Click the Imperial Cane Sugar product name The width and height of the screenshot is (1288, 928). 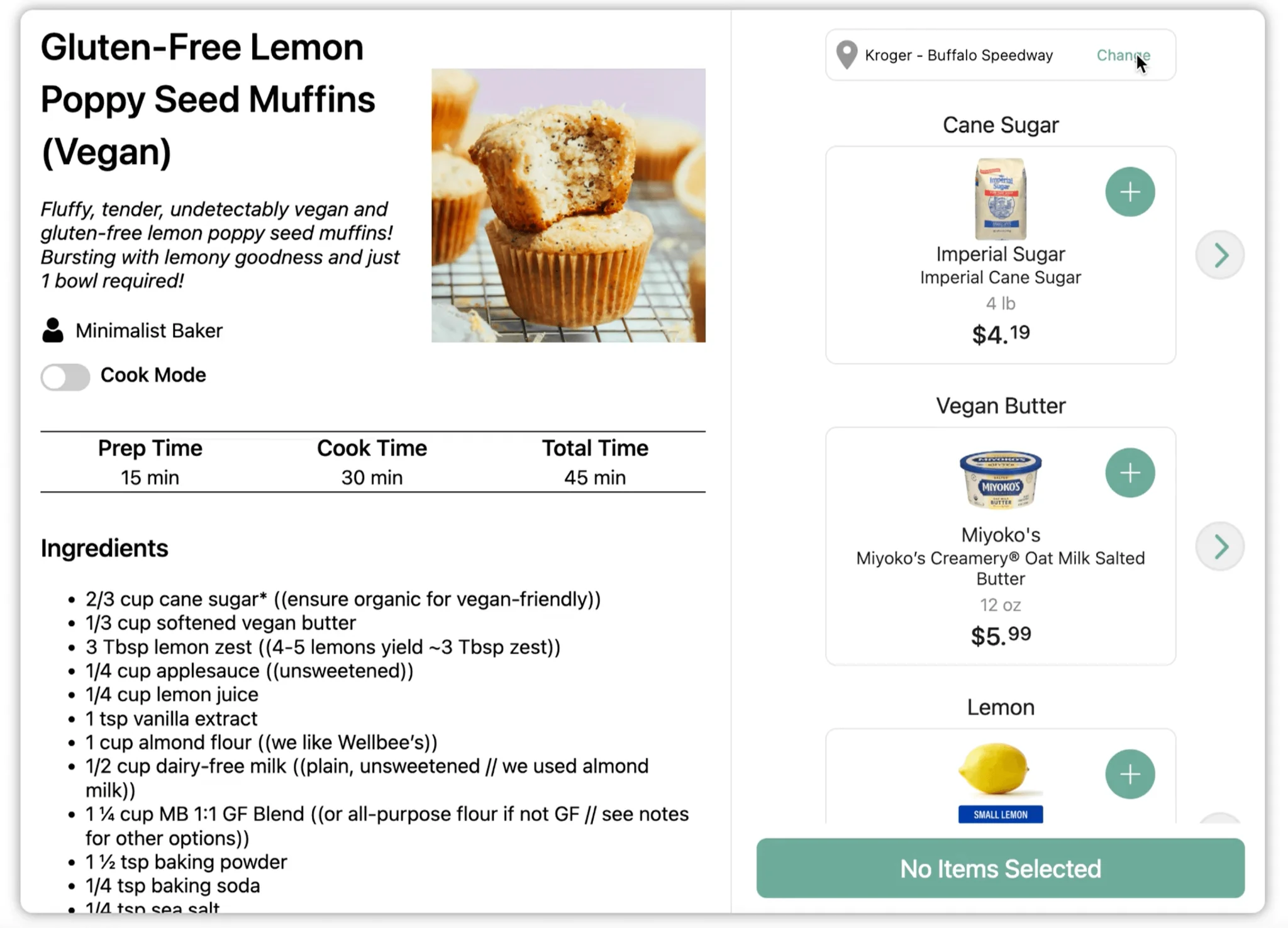pos(1001,277)
